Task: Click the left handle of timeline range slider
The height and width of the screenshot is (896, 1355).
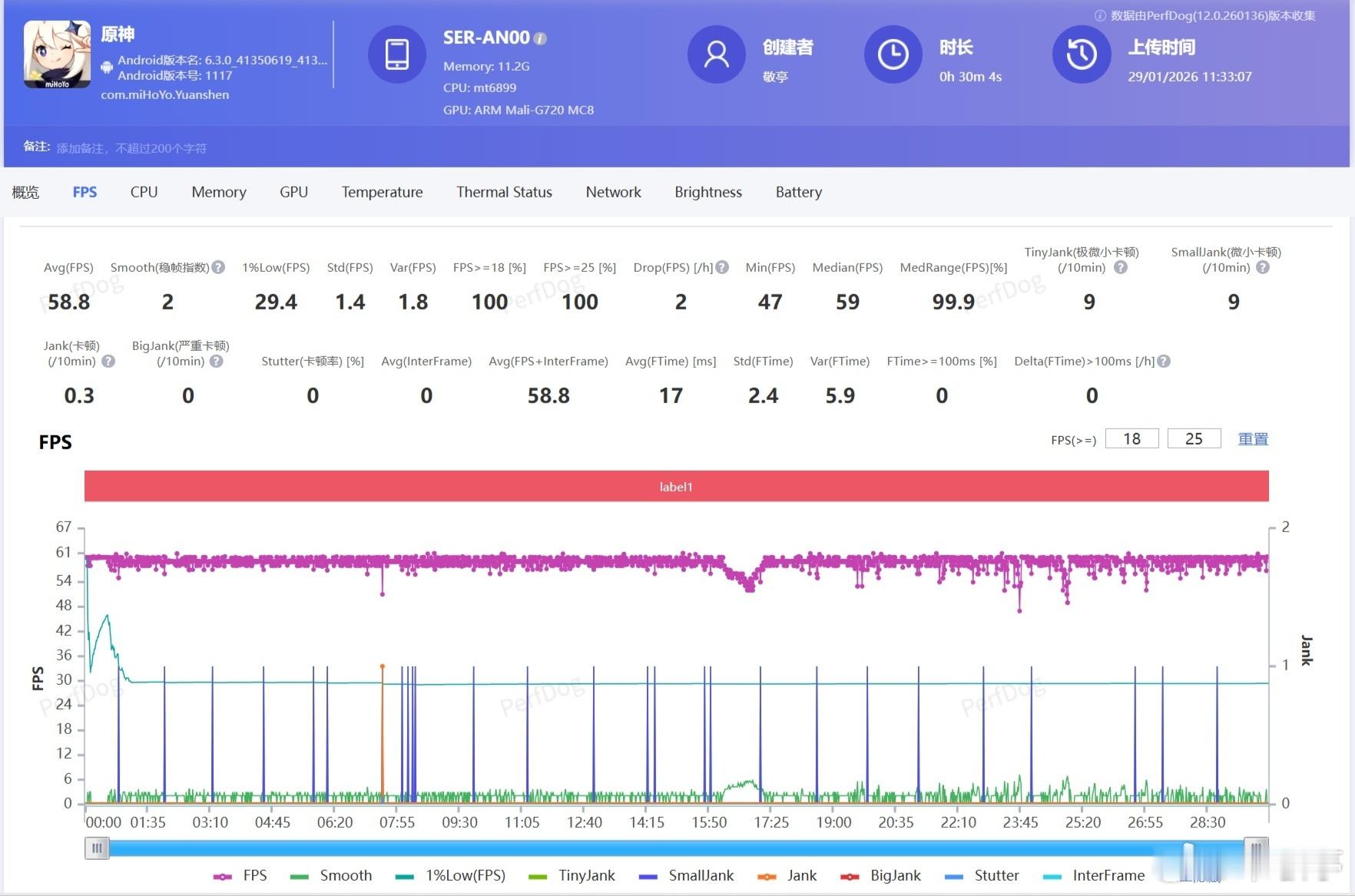Action: (x=97, y=848)
